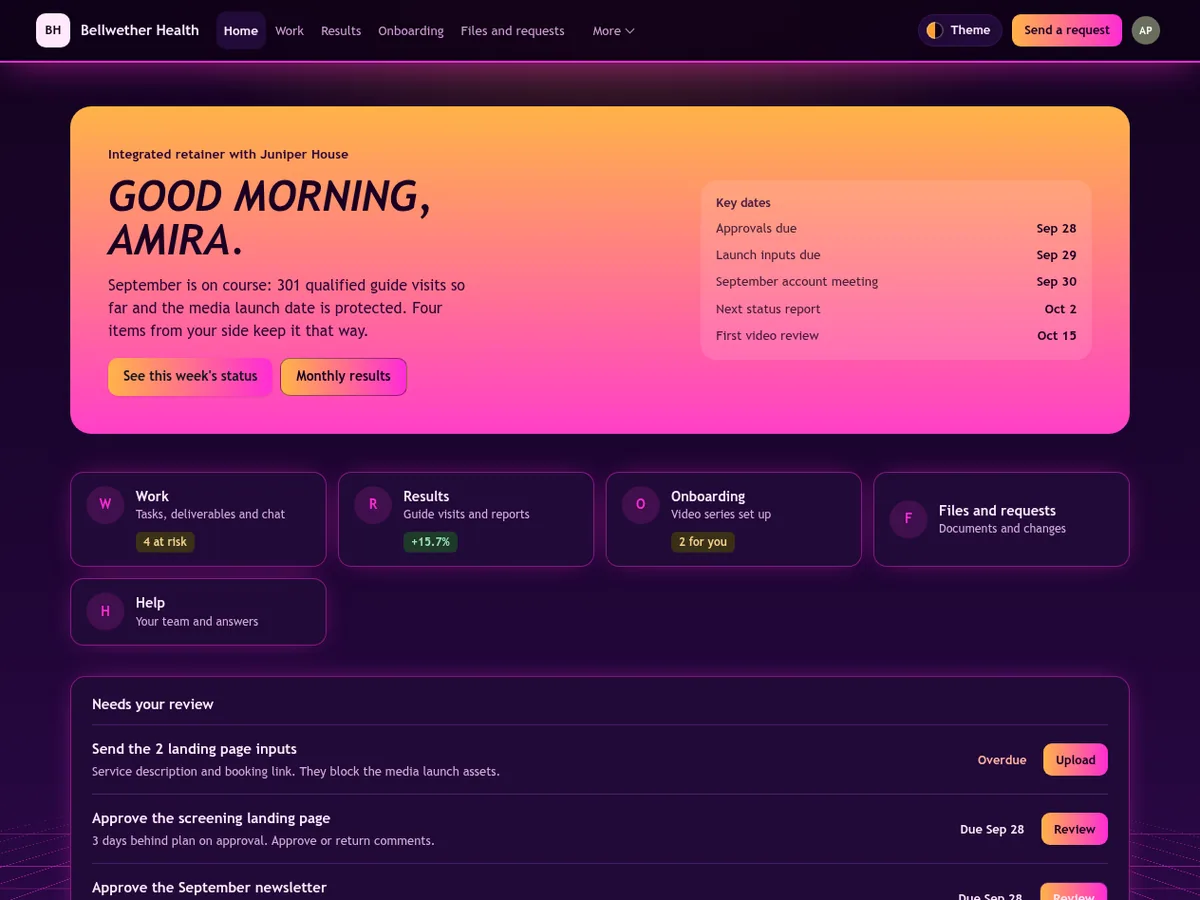Click the '+15.7%' badge
1200x900 pixels.
pos(430,542)
